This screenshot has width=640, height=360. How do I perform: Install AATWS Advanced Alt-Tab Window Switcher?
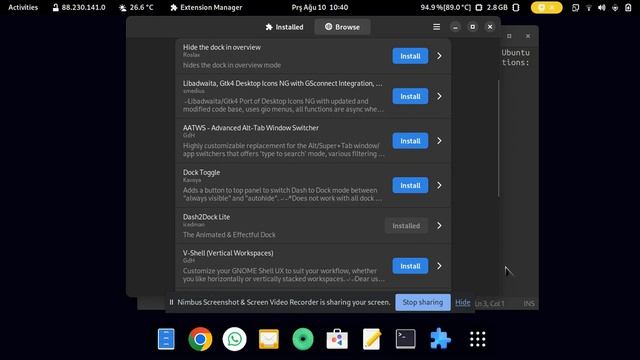(410, 141)
